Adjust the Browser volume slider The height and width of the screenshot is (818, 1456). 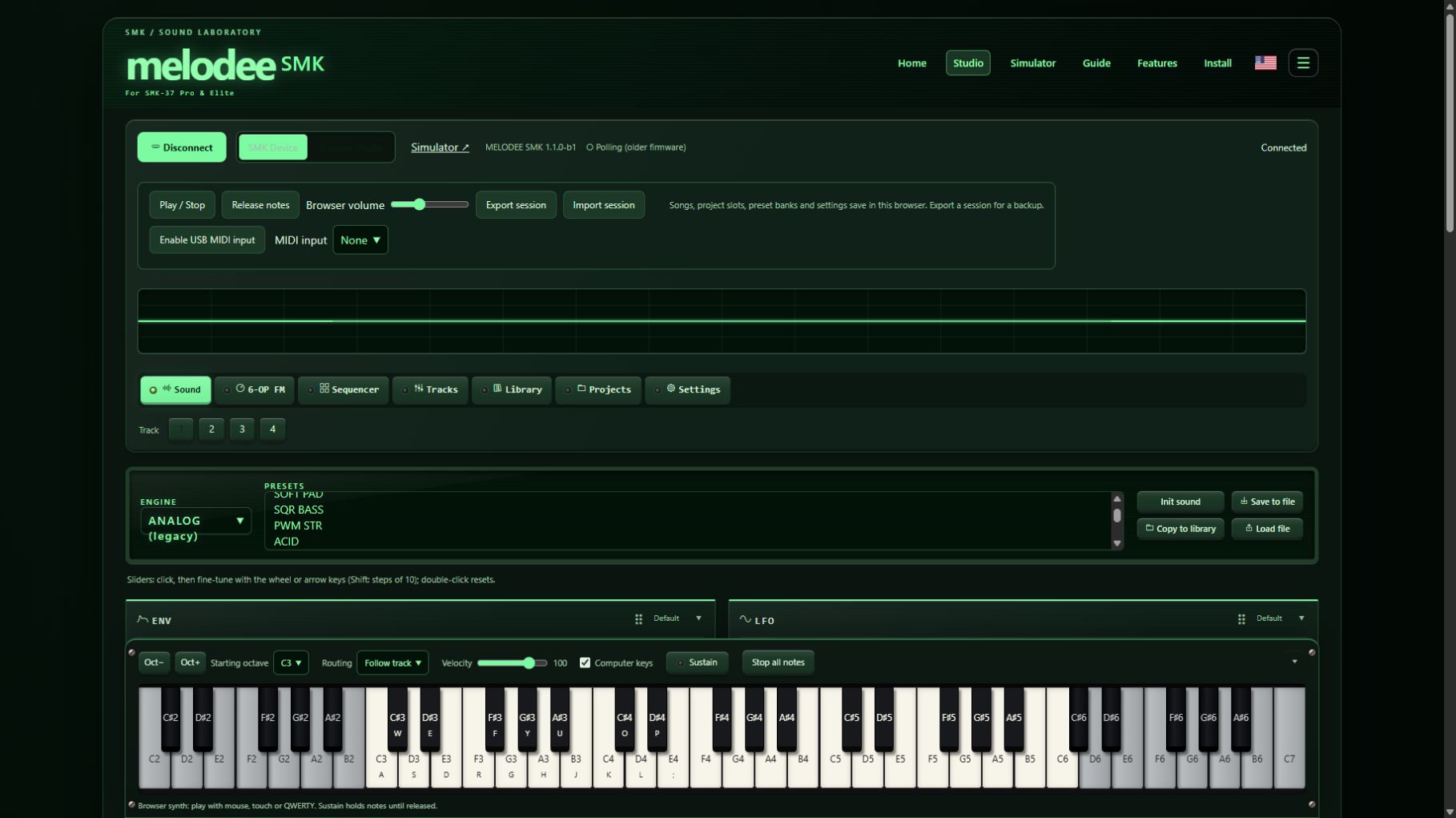[x=429, y=205]
